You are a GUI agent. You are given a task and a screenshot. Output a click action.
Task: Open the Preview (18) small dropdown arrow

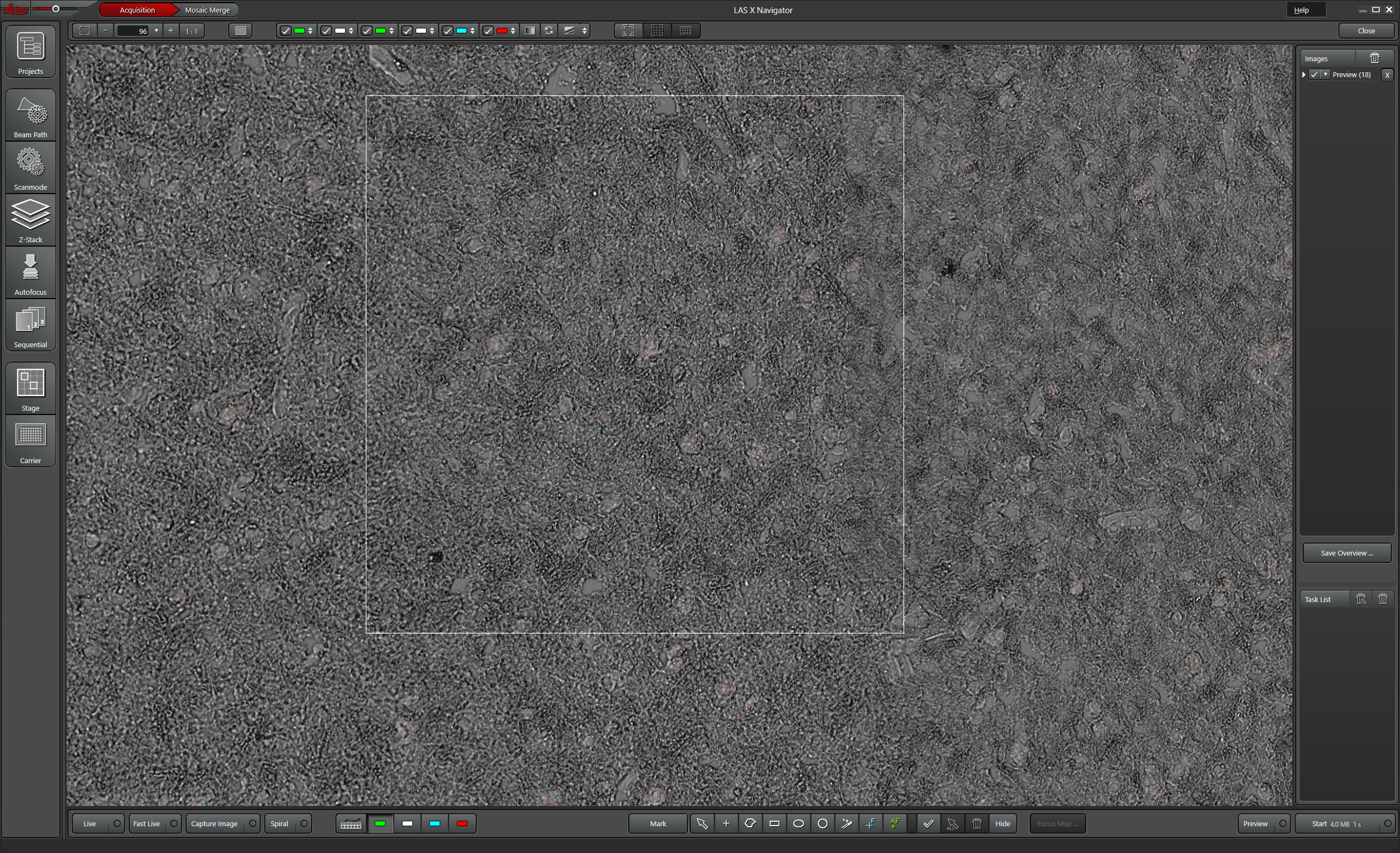1326,74
